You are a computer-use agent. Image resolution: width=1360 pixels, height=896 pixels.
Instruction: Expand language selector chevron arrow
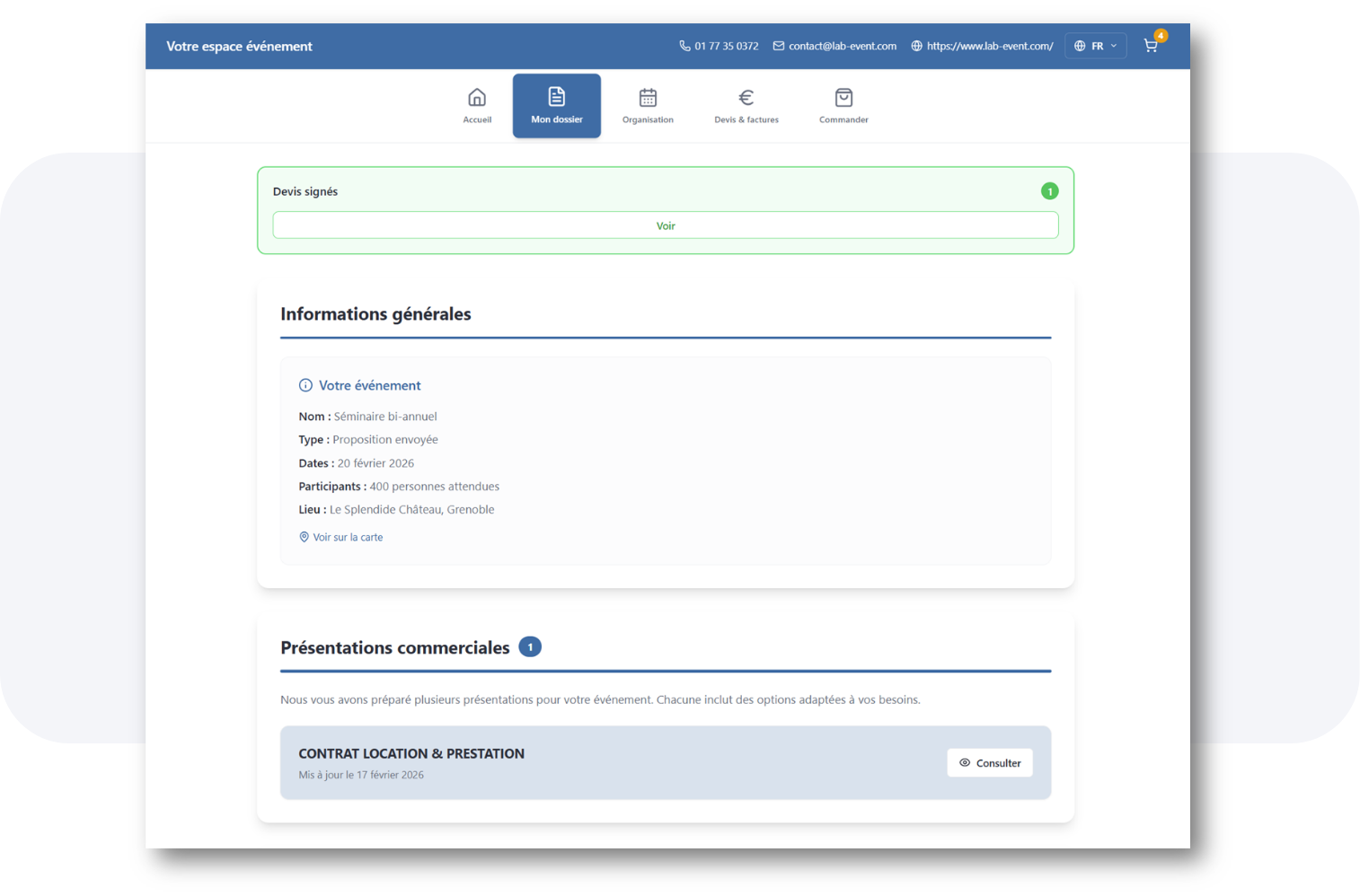tap(1114, 46)
